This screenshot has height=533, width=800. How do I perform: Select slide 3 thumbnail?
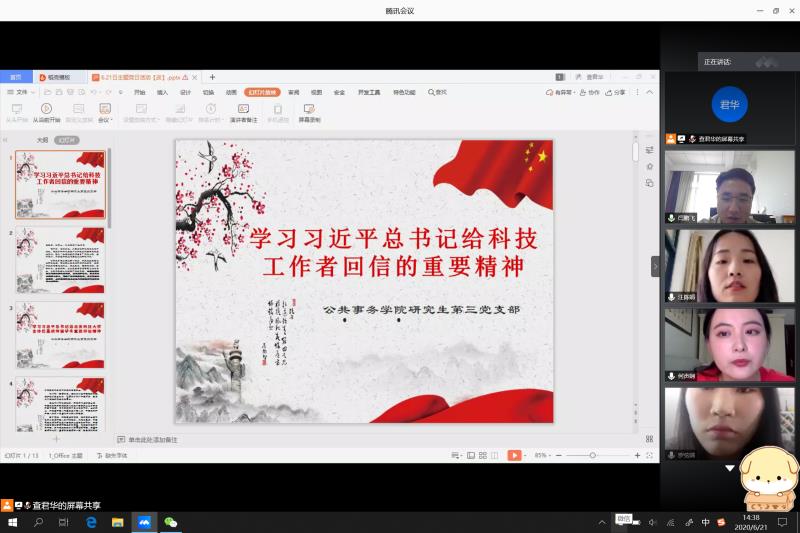[x=60, y=335]
